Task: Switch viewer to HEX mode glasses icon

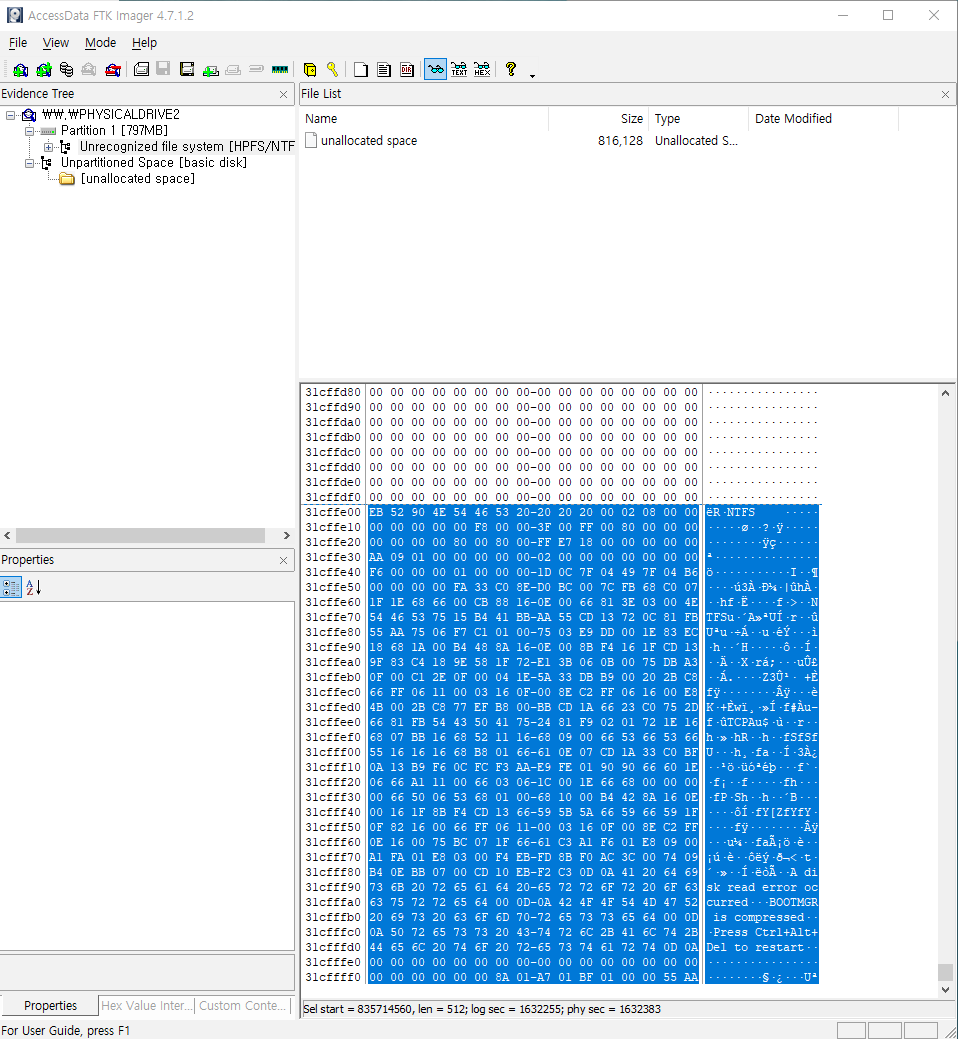Action: coord(482,69)
